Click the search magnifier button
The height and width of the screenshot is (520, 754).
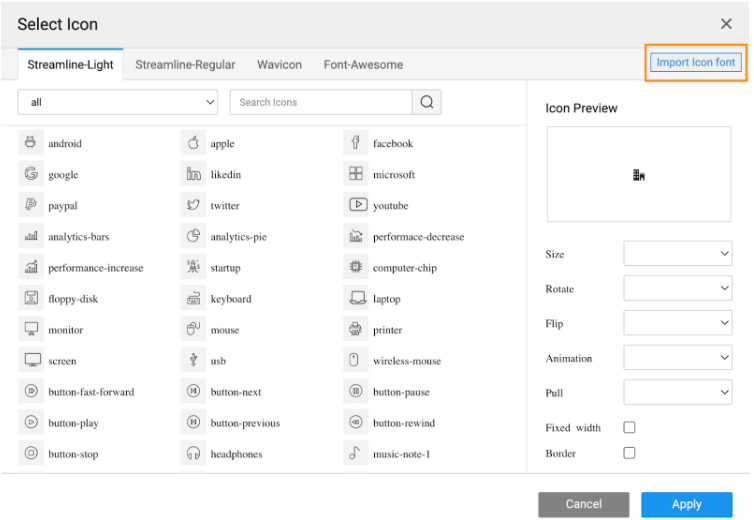pyautogui.click(x=427, y=102)
